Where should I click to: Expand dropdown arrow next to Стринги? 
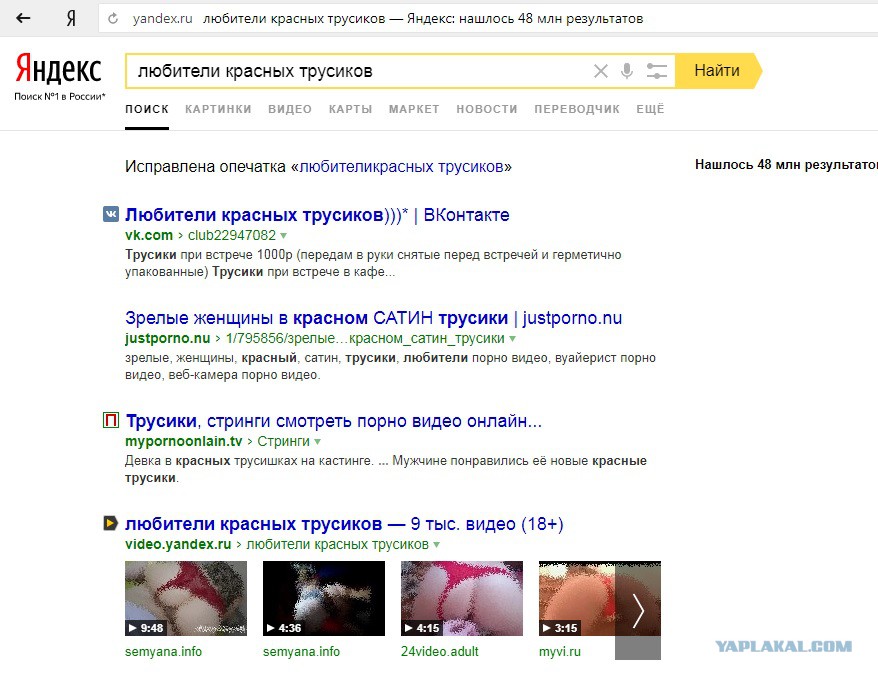pyautogui.click(x=317, y=442)
